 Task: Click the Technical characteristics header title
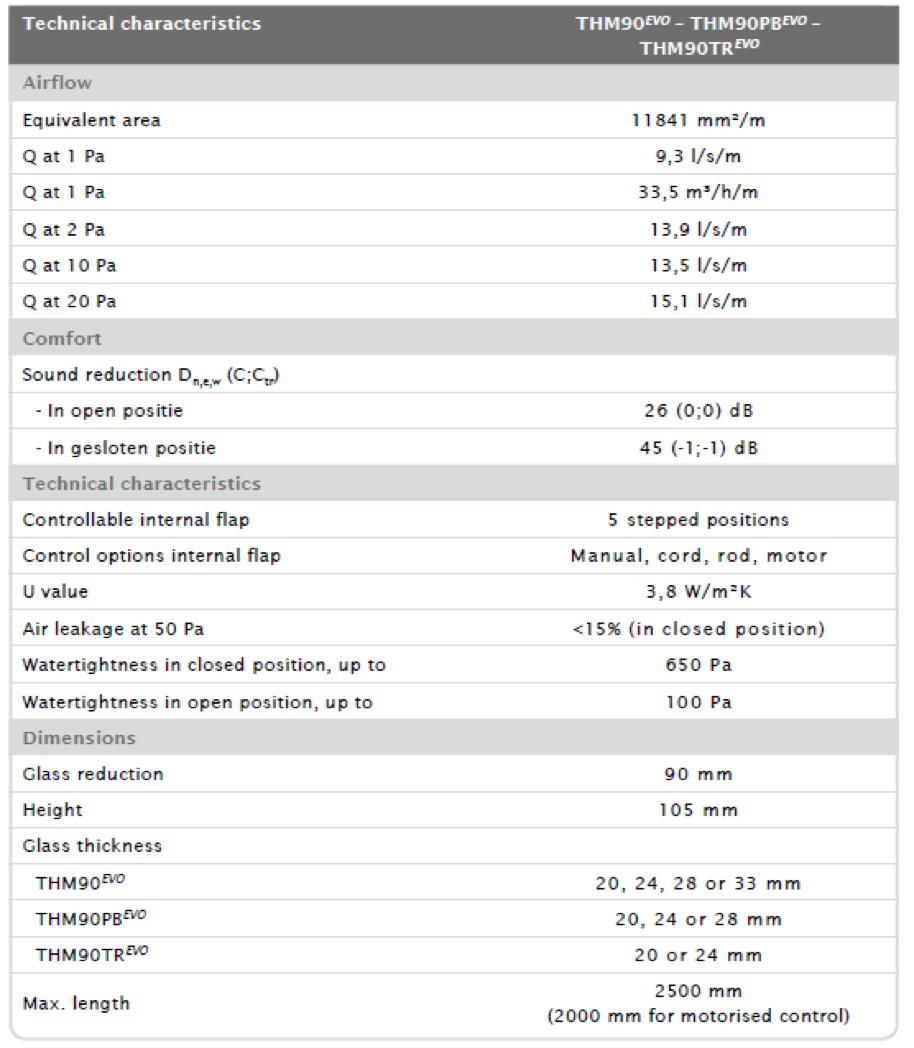pos(142,23)
